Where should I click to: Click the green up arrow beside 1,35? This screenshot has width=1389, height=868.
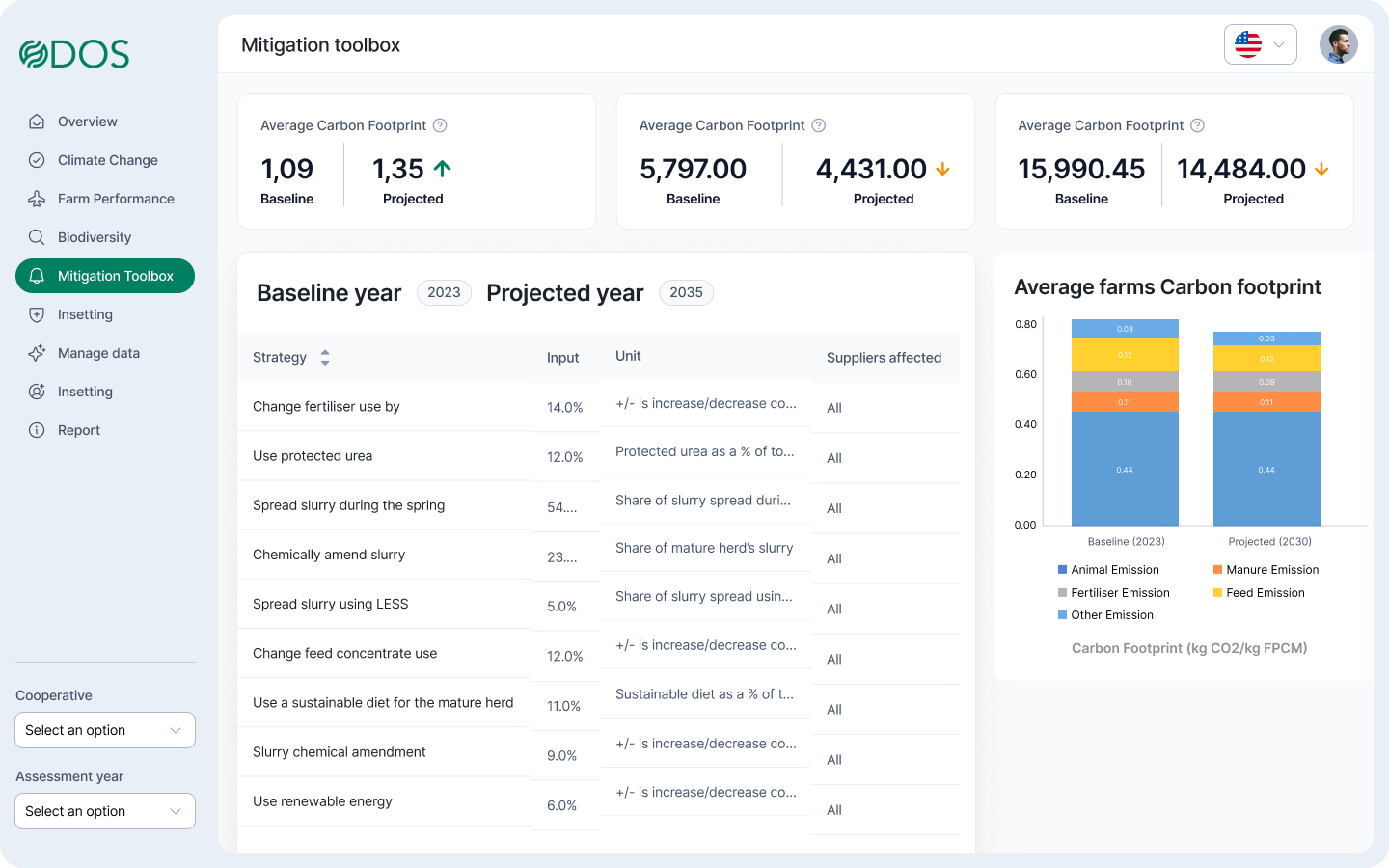[443, 169]
